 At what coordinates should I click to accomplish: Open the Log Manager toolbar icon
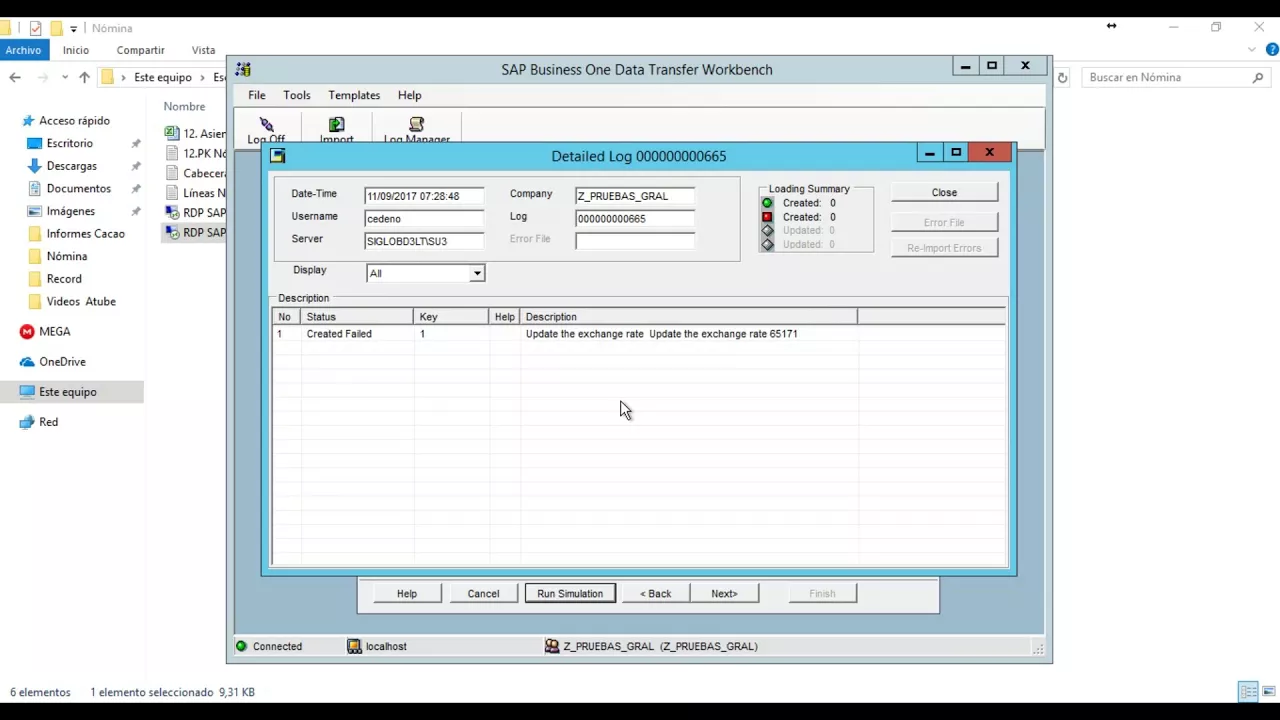[417, 125]
